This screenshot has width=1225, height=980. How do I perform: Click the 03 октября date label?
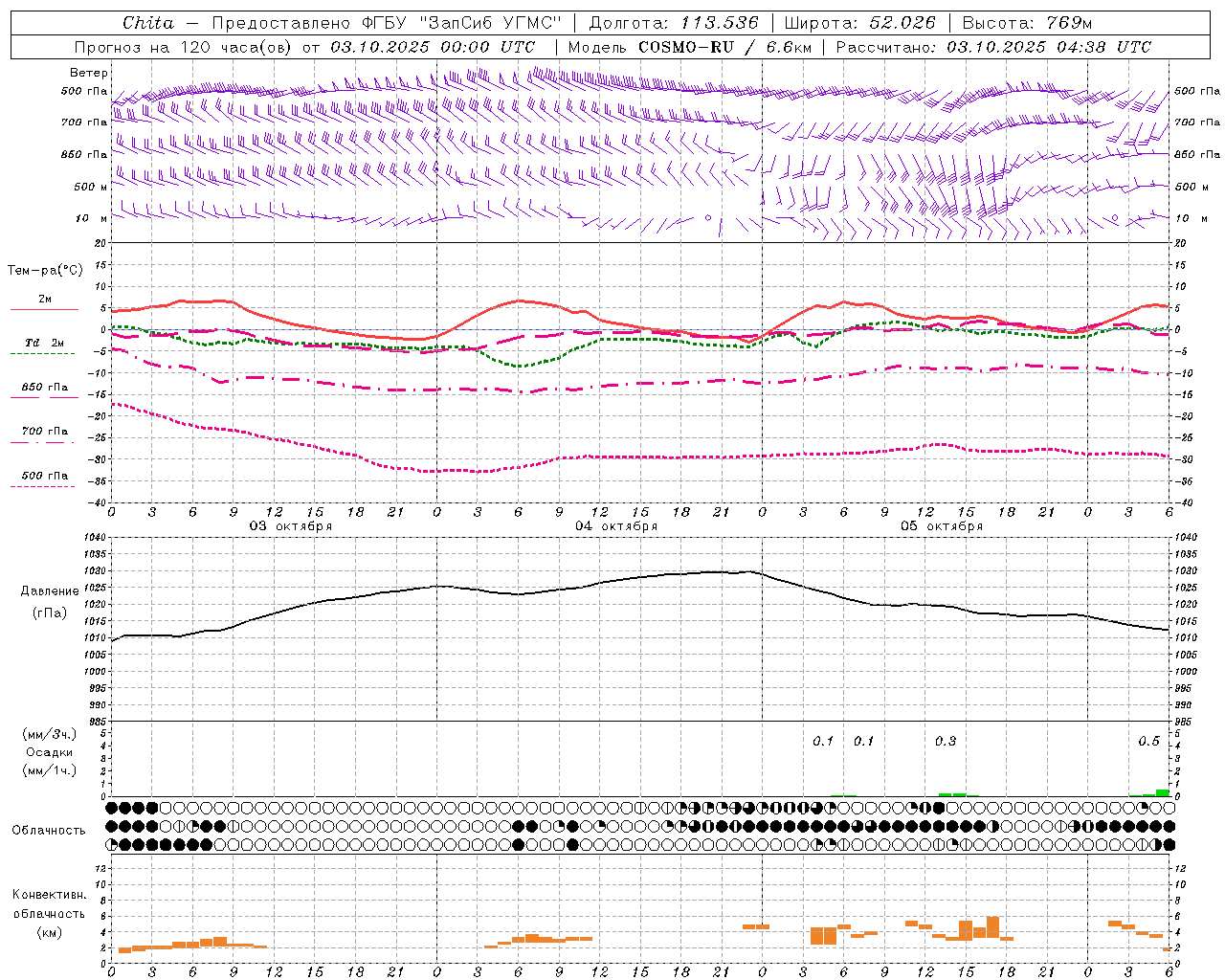[x=291, y=526]
